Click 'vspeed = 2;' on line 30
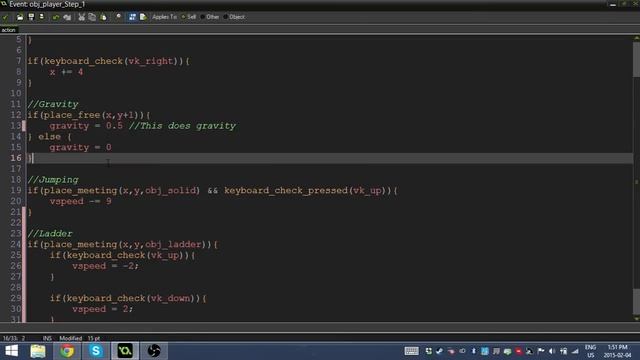 pos(102,309)
